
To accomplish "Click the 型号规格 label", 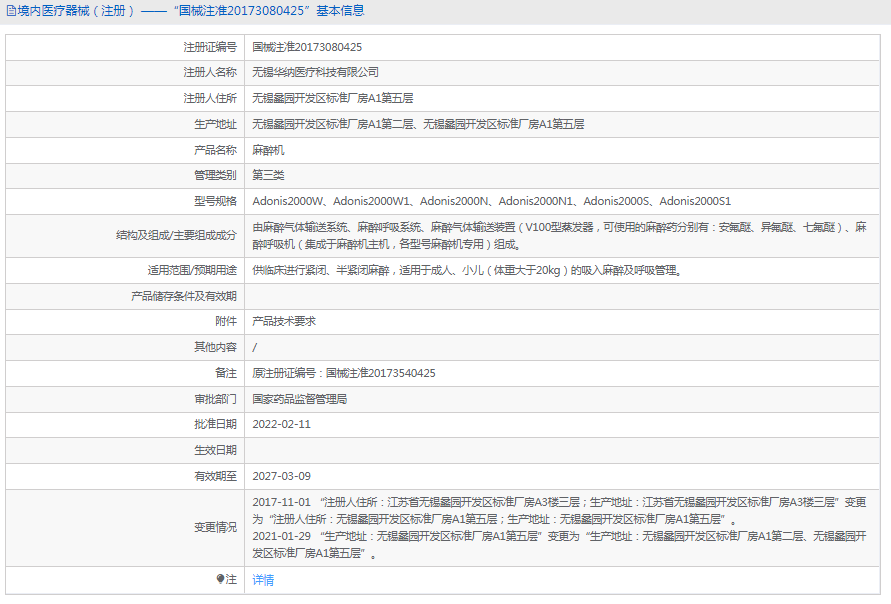I will (x=215, y=201).
